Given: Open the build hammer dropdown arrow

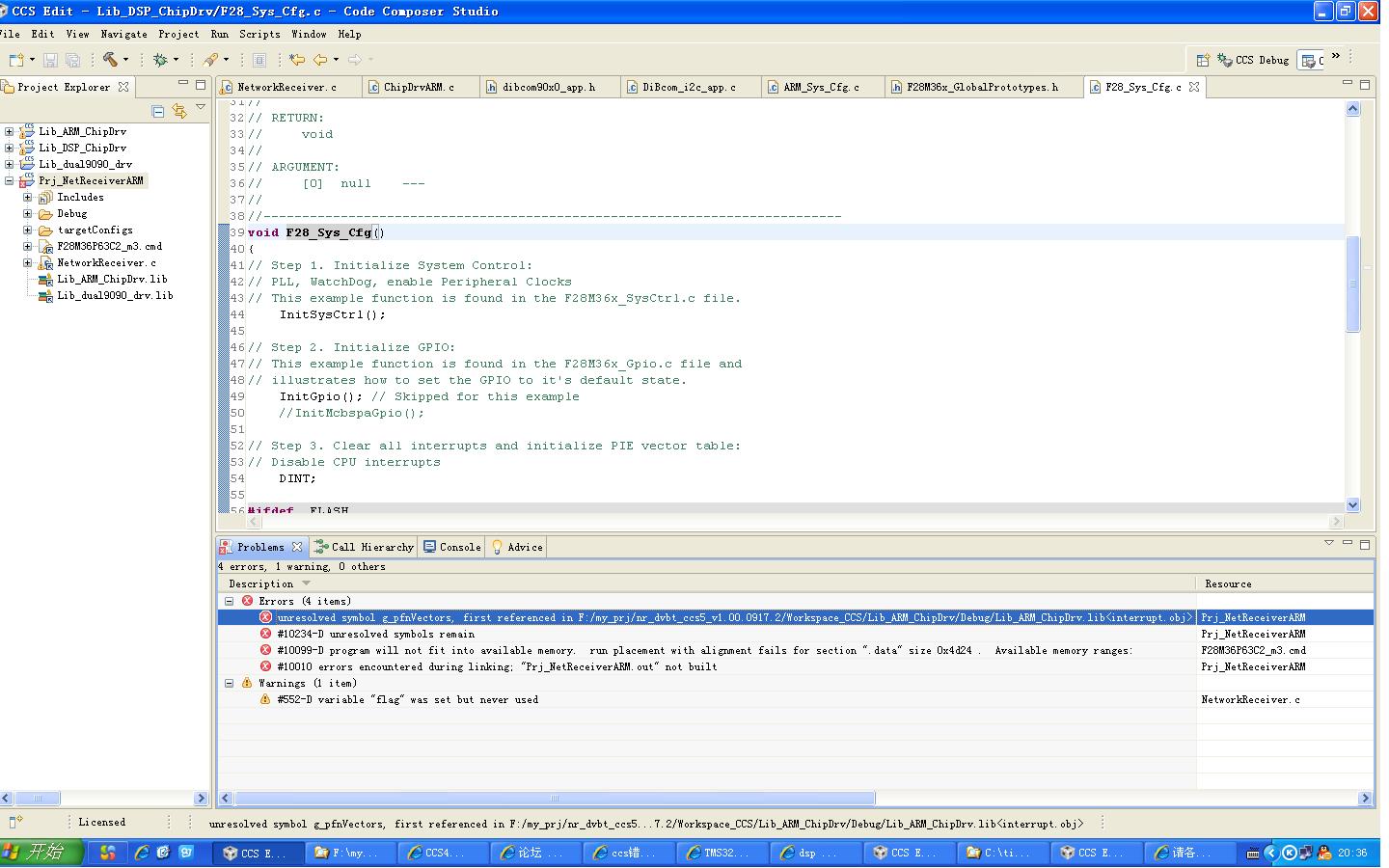Looking at the screenshot, I should (x=125, y=60).
